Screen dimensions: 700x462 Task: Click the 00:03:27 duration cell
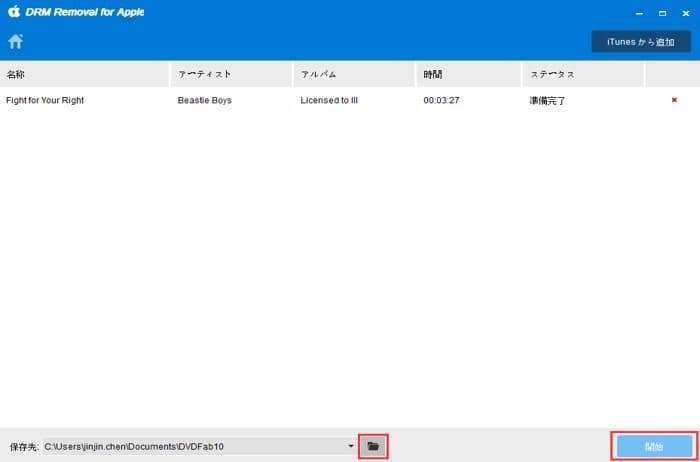coord(441,100)
